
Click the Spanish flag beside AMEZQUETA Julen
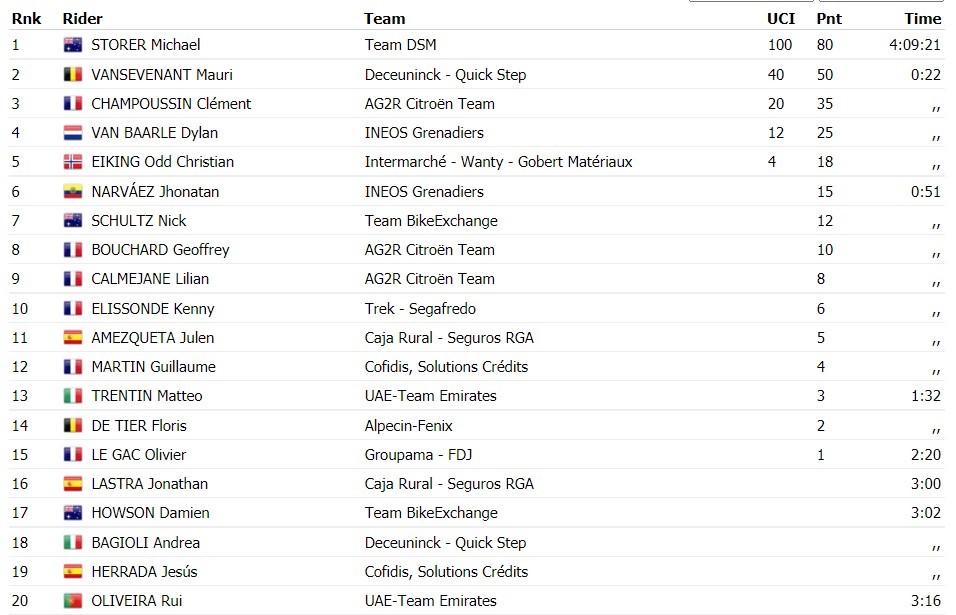(73, 337)
